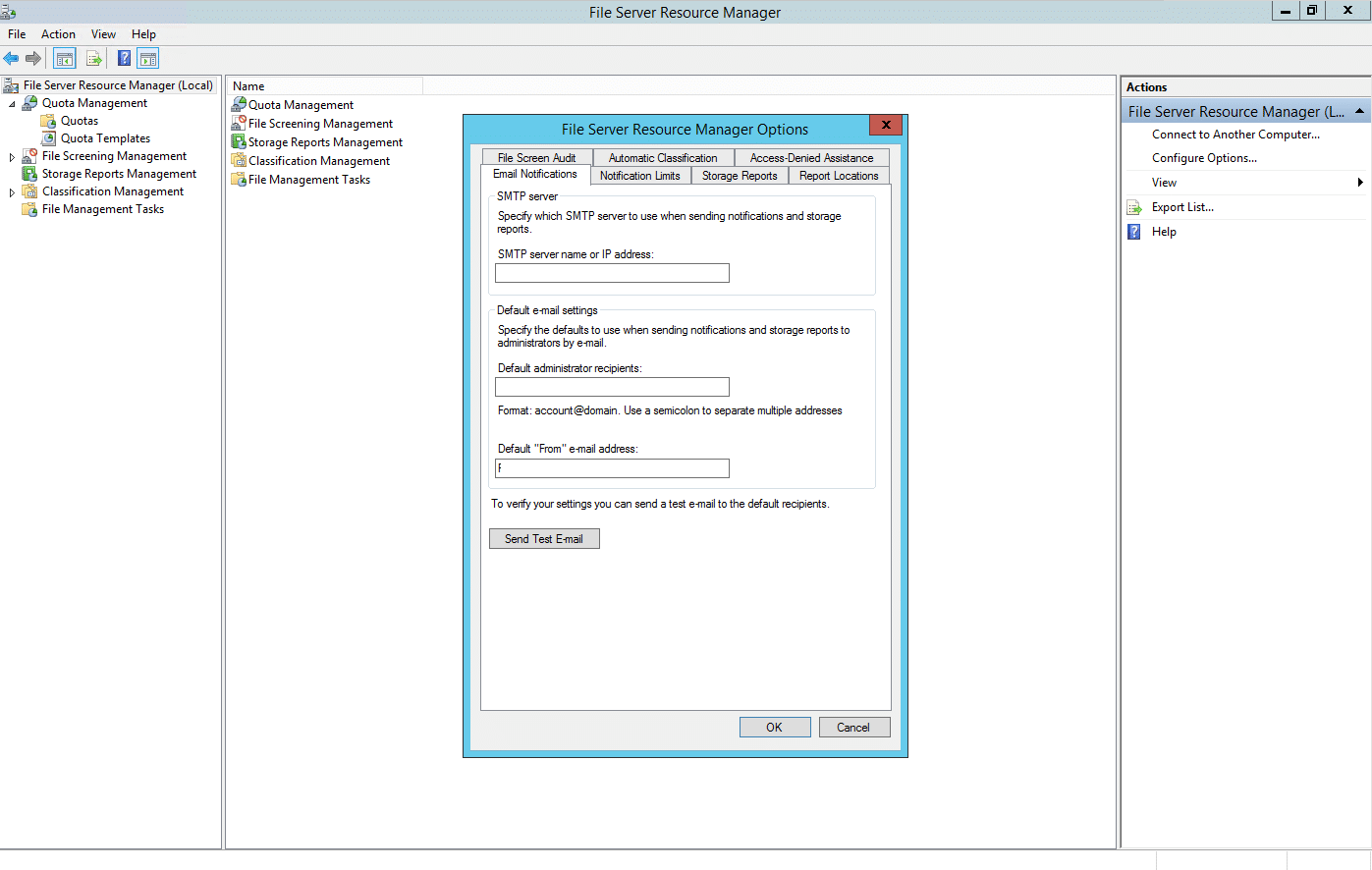Expand the View submenu arrow in Actions
The image size is (1372, 870).
[x=1360, y=183]
